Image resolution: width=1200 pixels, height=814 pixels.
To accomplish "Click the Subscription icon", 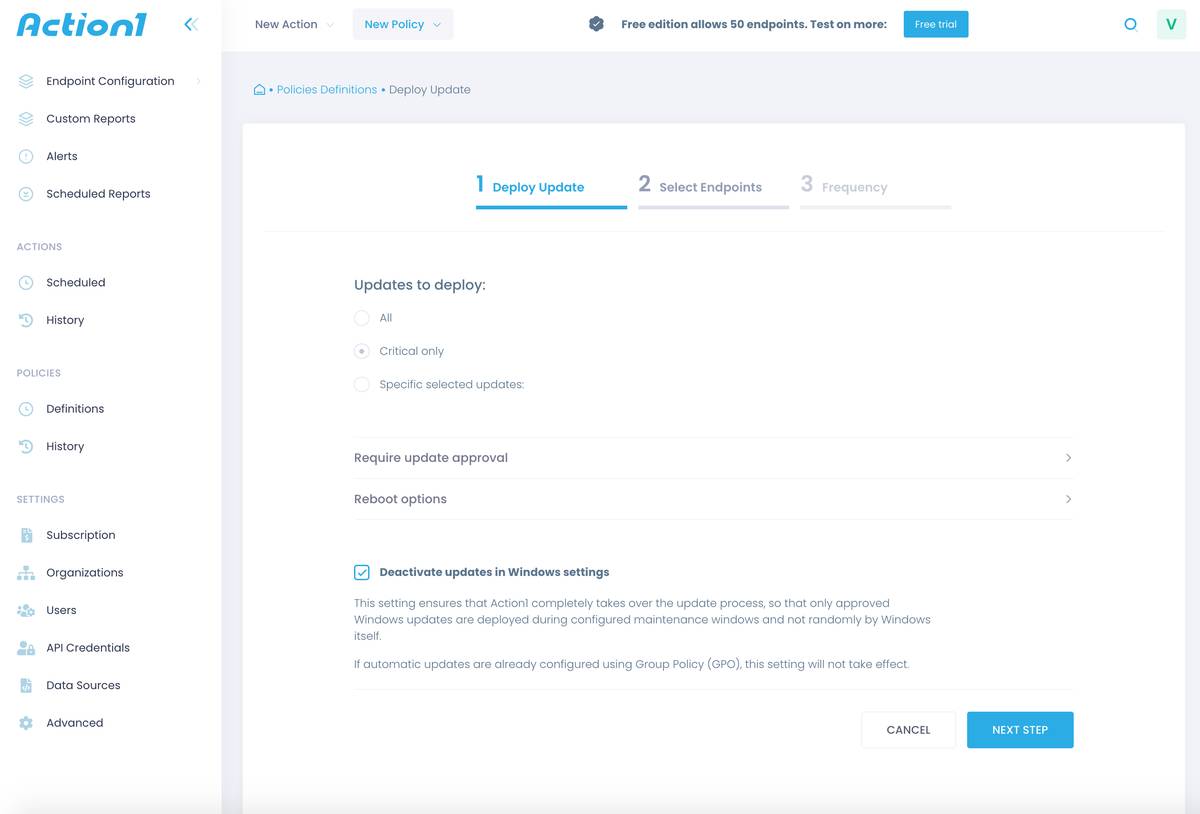I will (26, 535).
